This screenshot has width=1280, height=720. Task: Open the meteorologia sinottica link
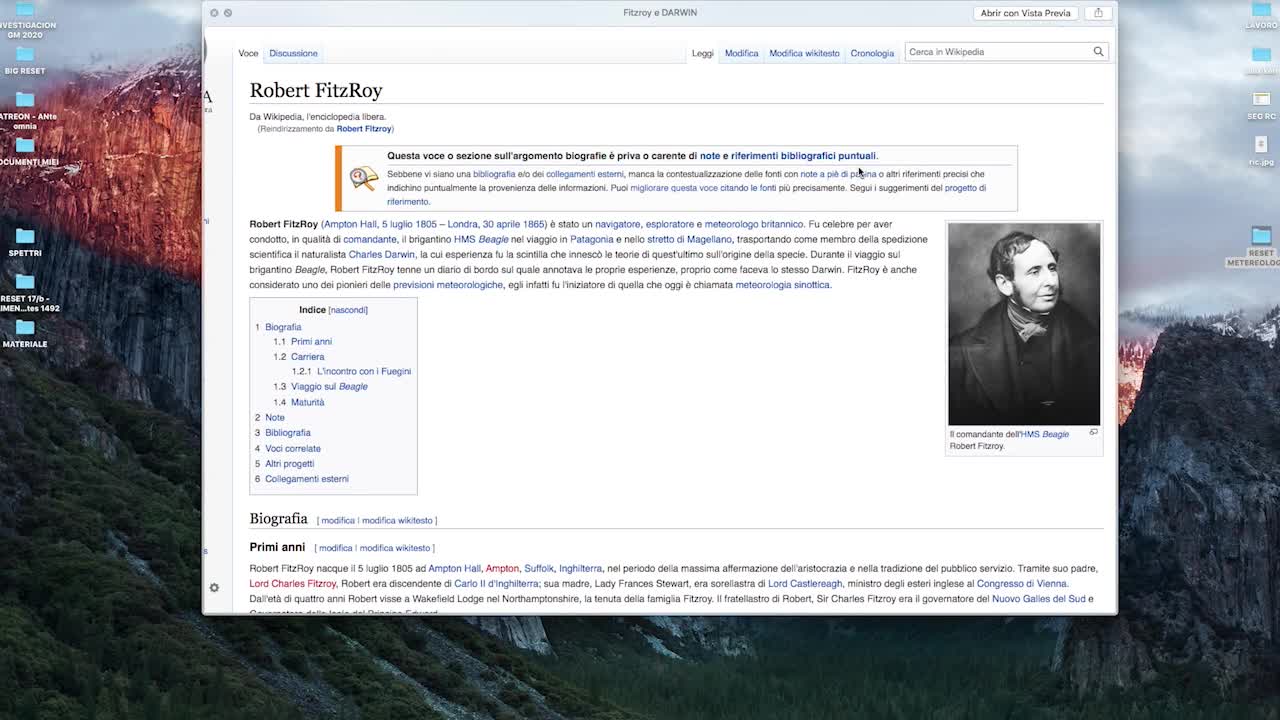(782, 285)
